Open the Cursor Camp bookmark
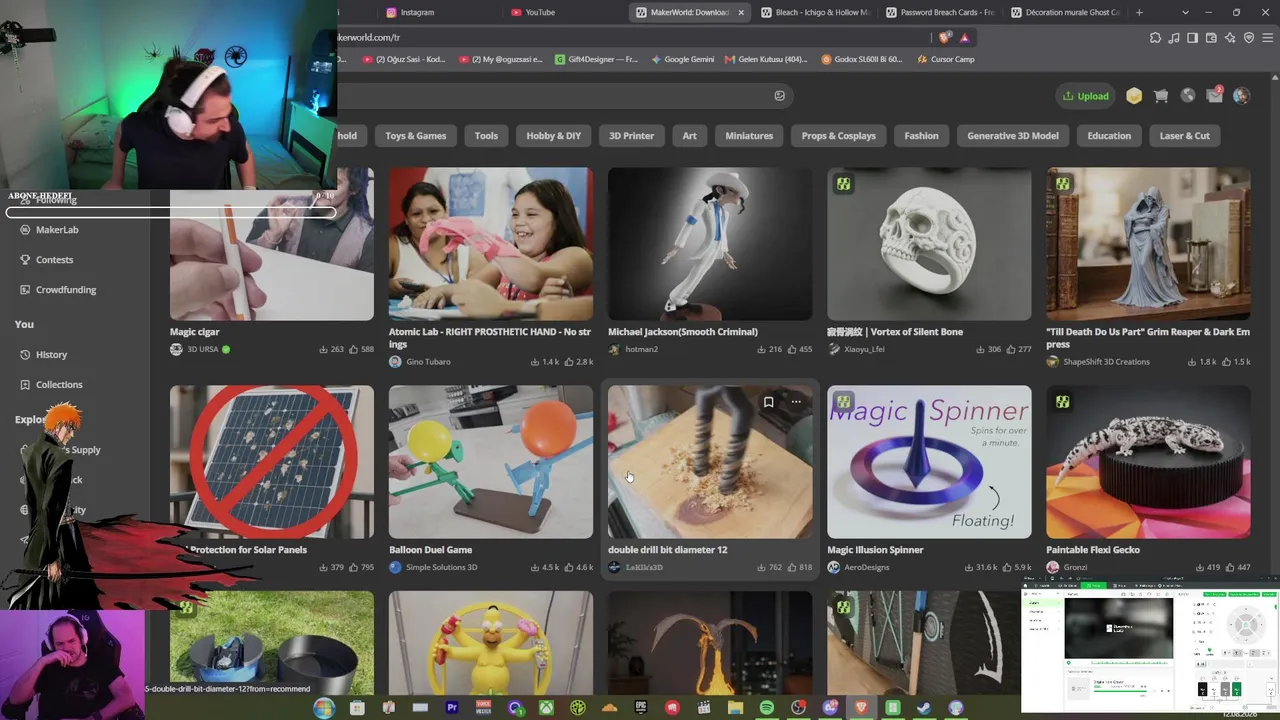Viewport: 1280px width, 720px height. (x=945, y=59)
